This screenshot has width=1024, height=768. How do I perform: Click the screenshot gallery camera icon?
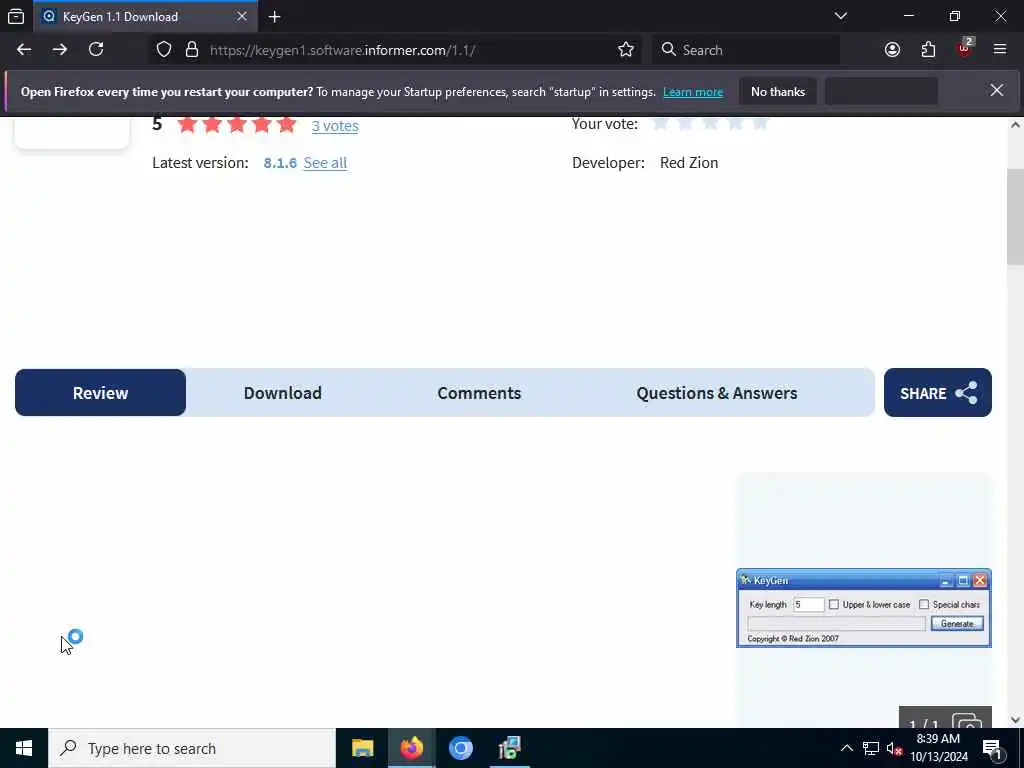click(967, 721)
